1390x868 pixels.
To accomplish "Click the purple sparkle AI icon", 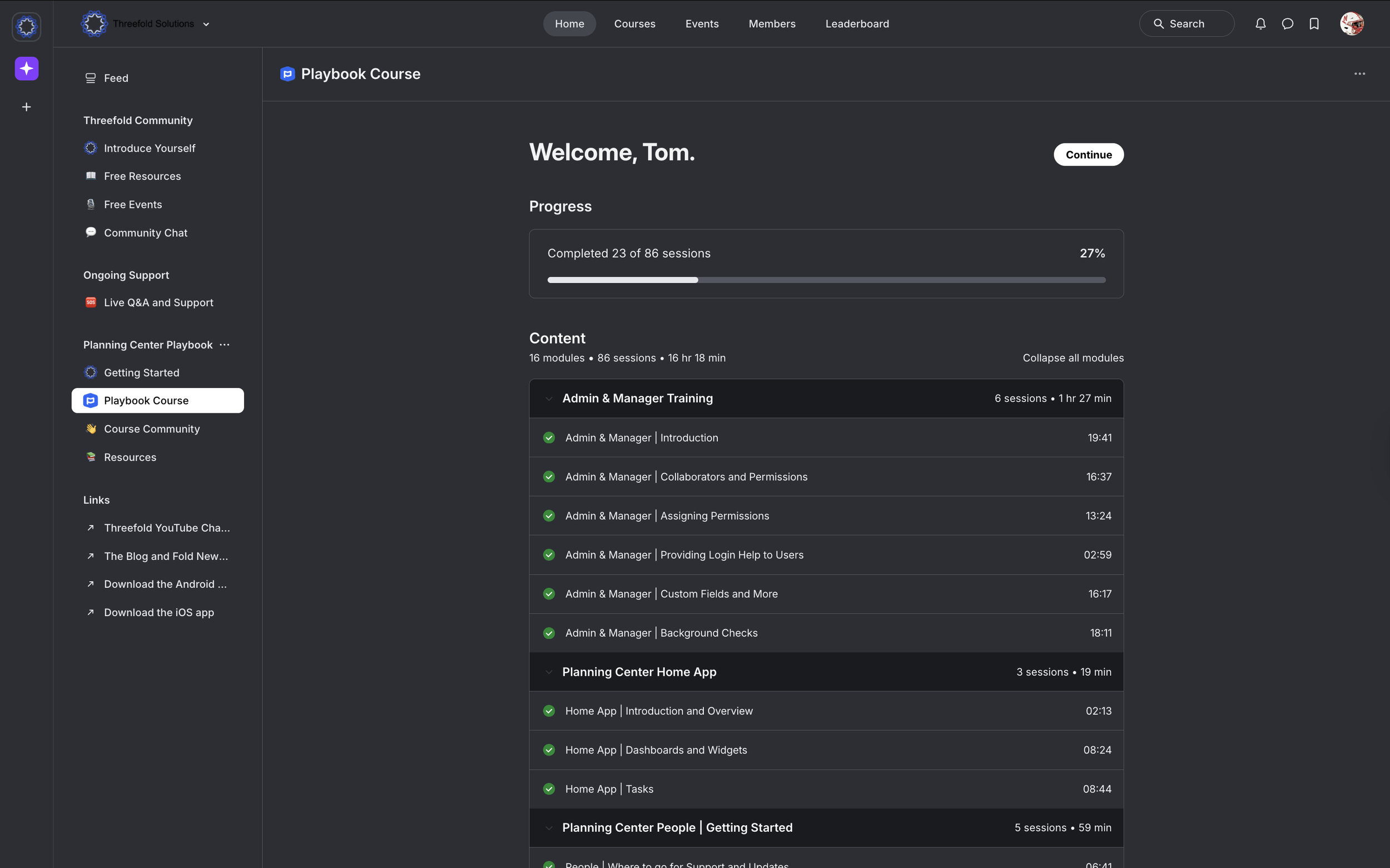I will [x=27, y=68].
